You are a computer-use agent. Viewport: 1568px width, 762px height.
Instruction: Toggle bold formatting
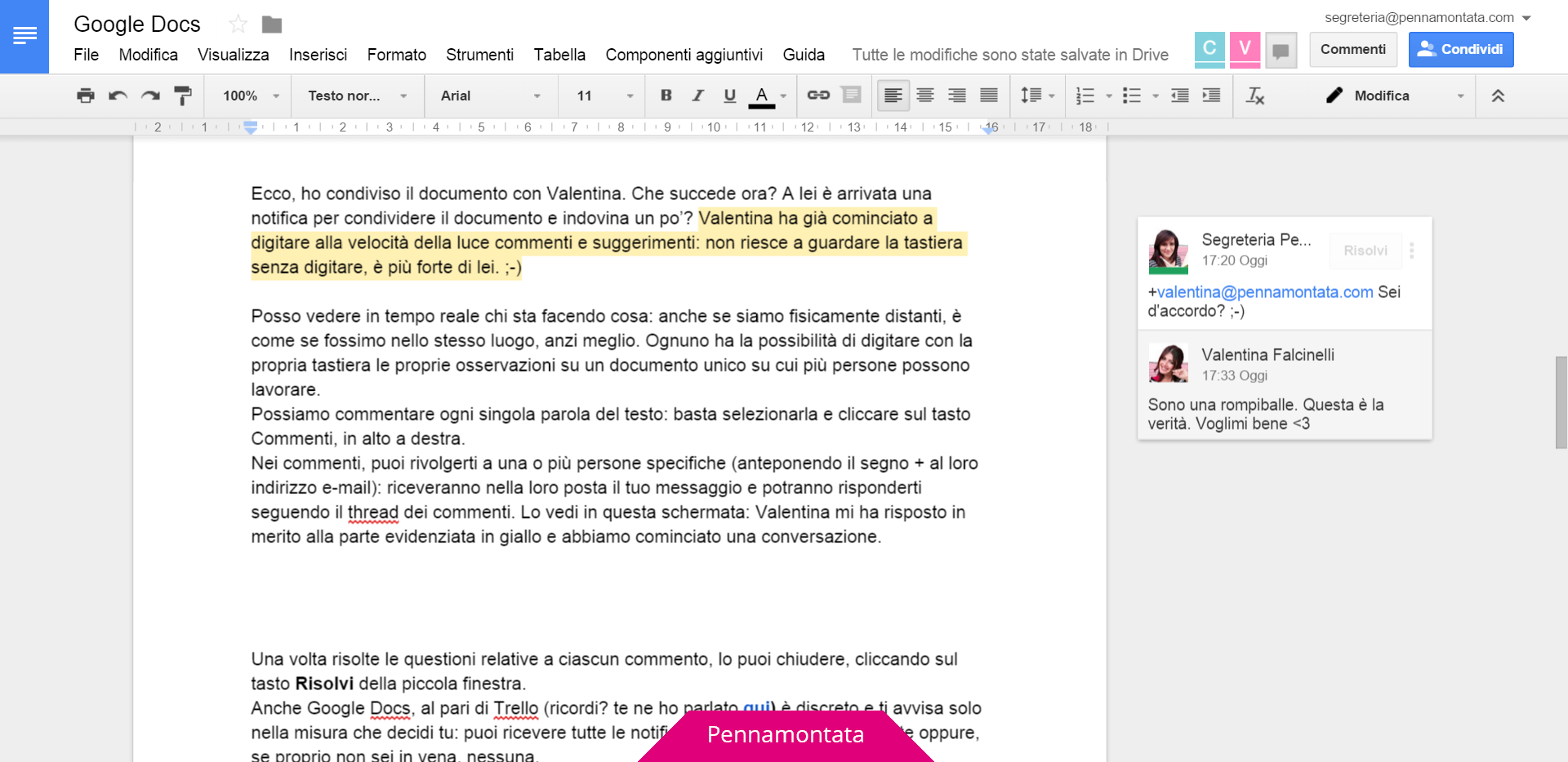(x=666, y=96)
